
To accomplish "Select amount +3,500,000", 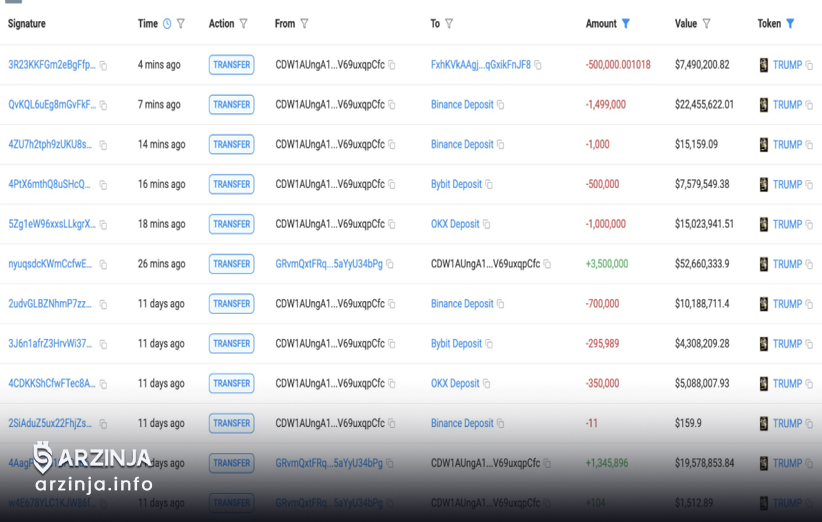I will [607, 264].
